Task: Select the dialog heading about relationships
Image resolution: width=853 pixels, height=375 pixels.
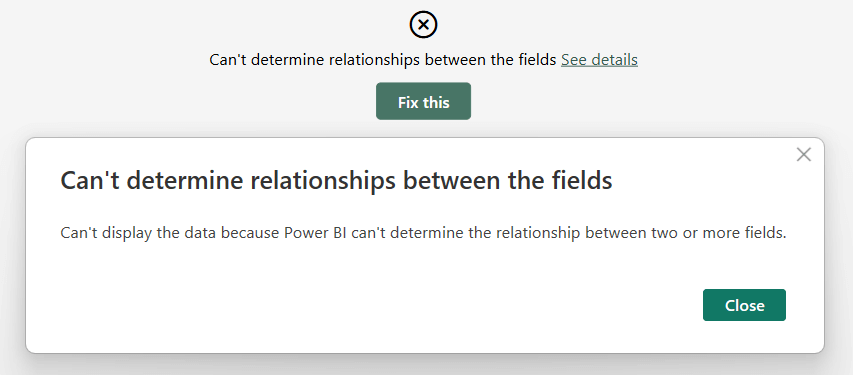Action: 336,180
